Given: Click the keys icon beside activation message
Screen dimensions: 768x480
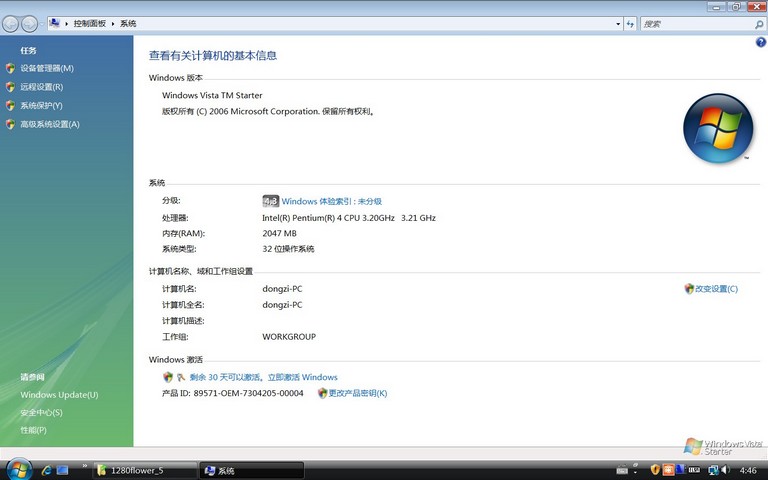Looking at the screenshot, I should (181, 377).
